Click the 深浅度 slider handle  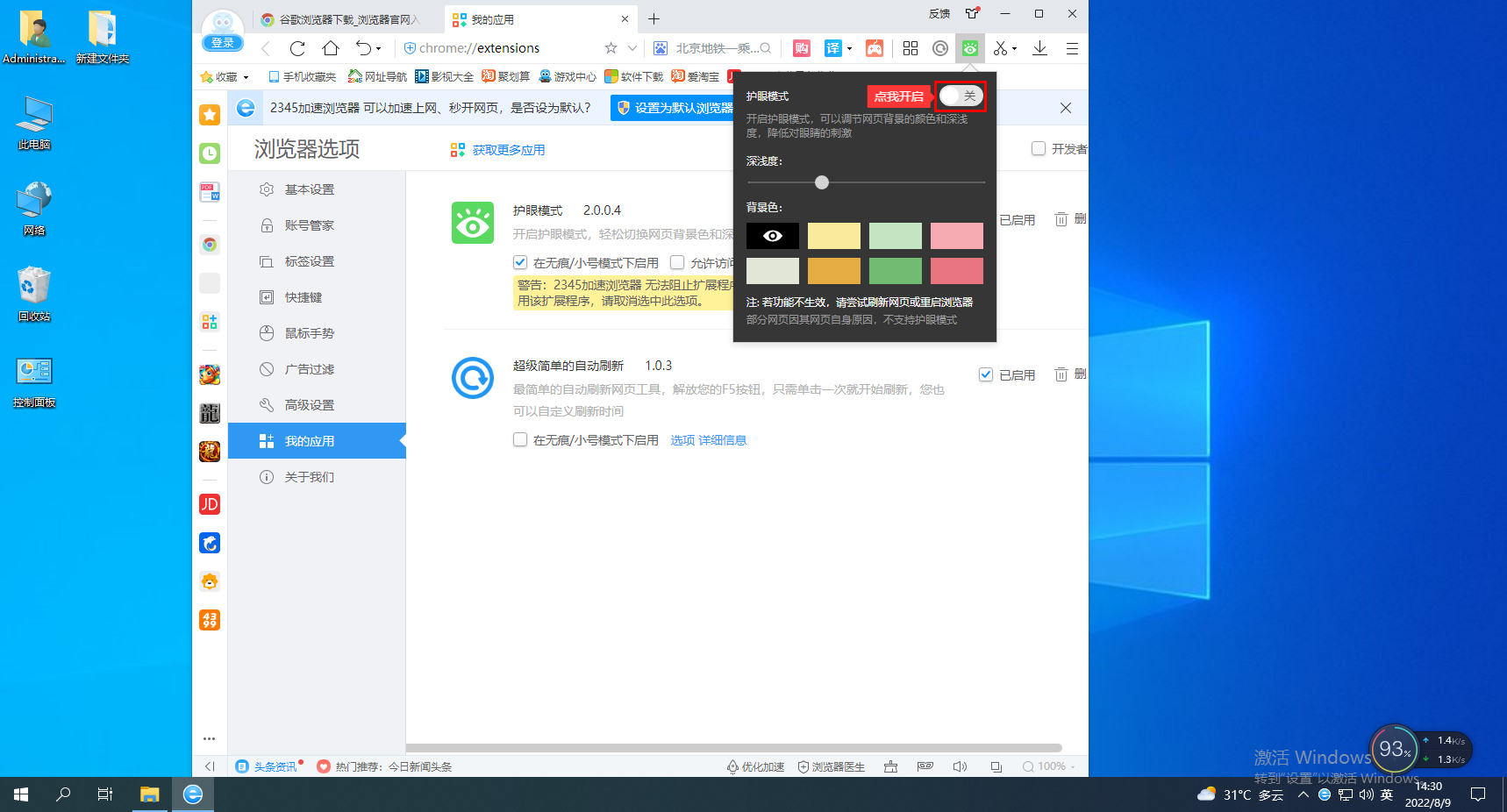pos(822,182)
